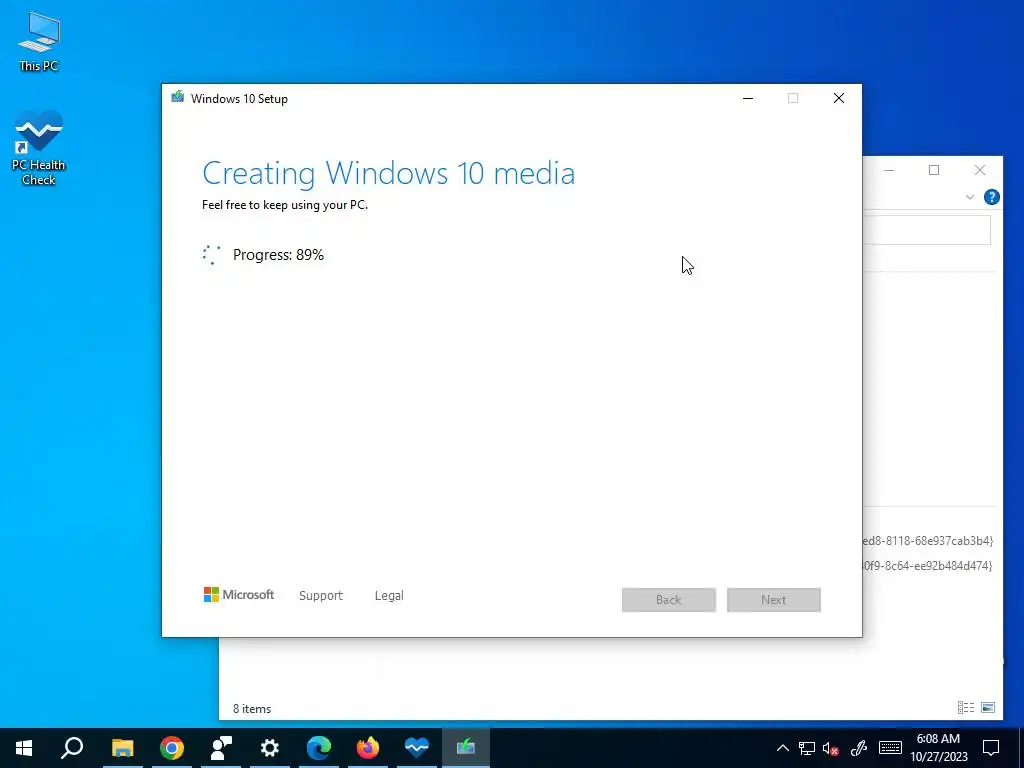Launch Google Chrome from taskbar
Image resolution: width=1024 pixels, height=768 pixels.
(x=172, y=748)
